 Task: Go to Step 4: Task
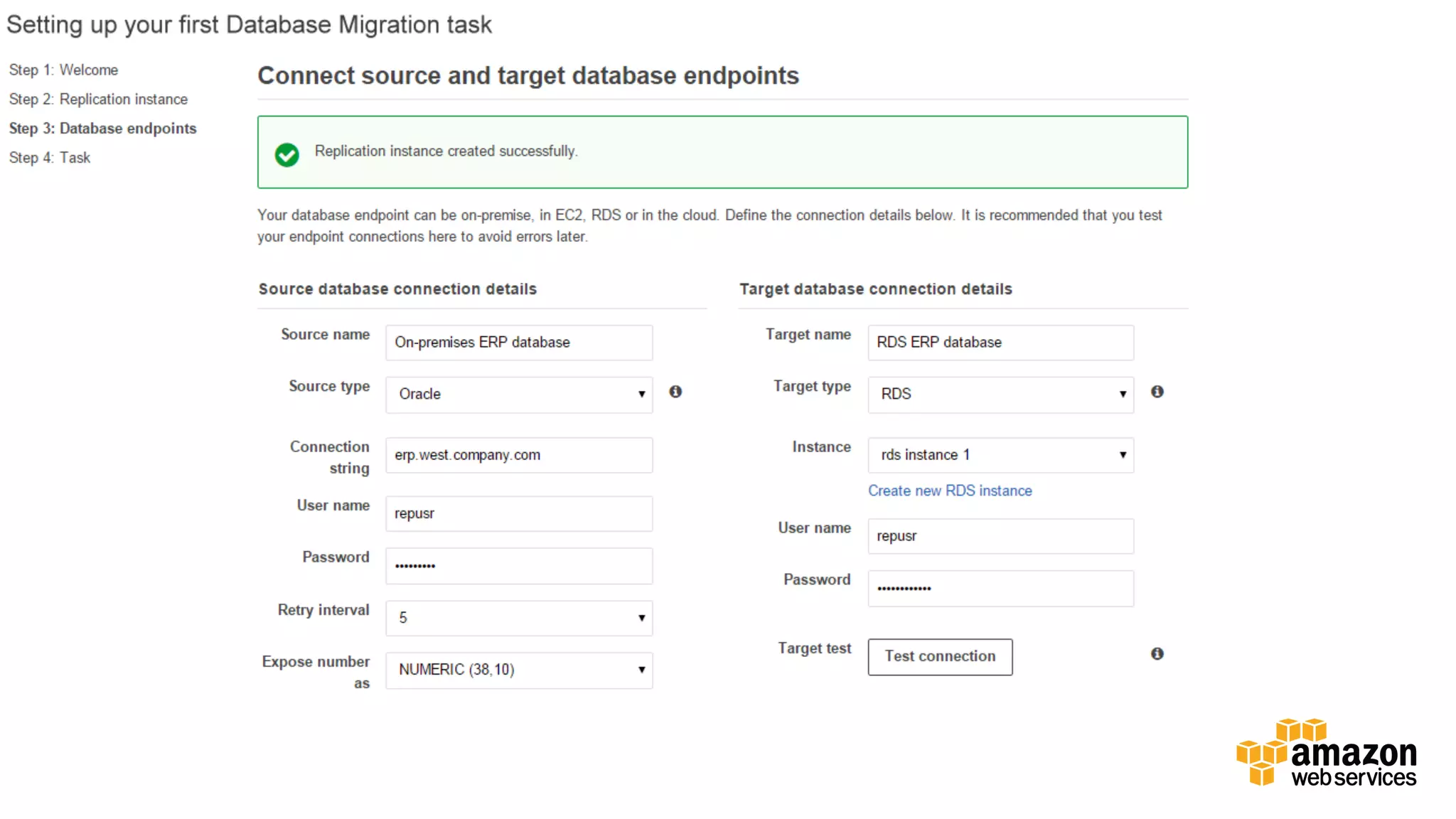(x=50, y=157)
